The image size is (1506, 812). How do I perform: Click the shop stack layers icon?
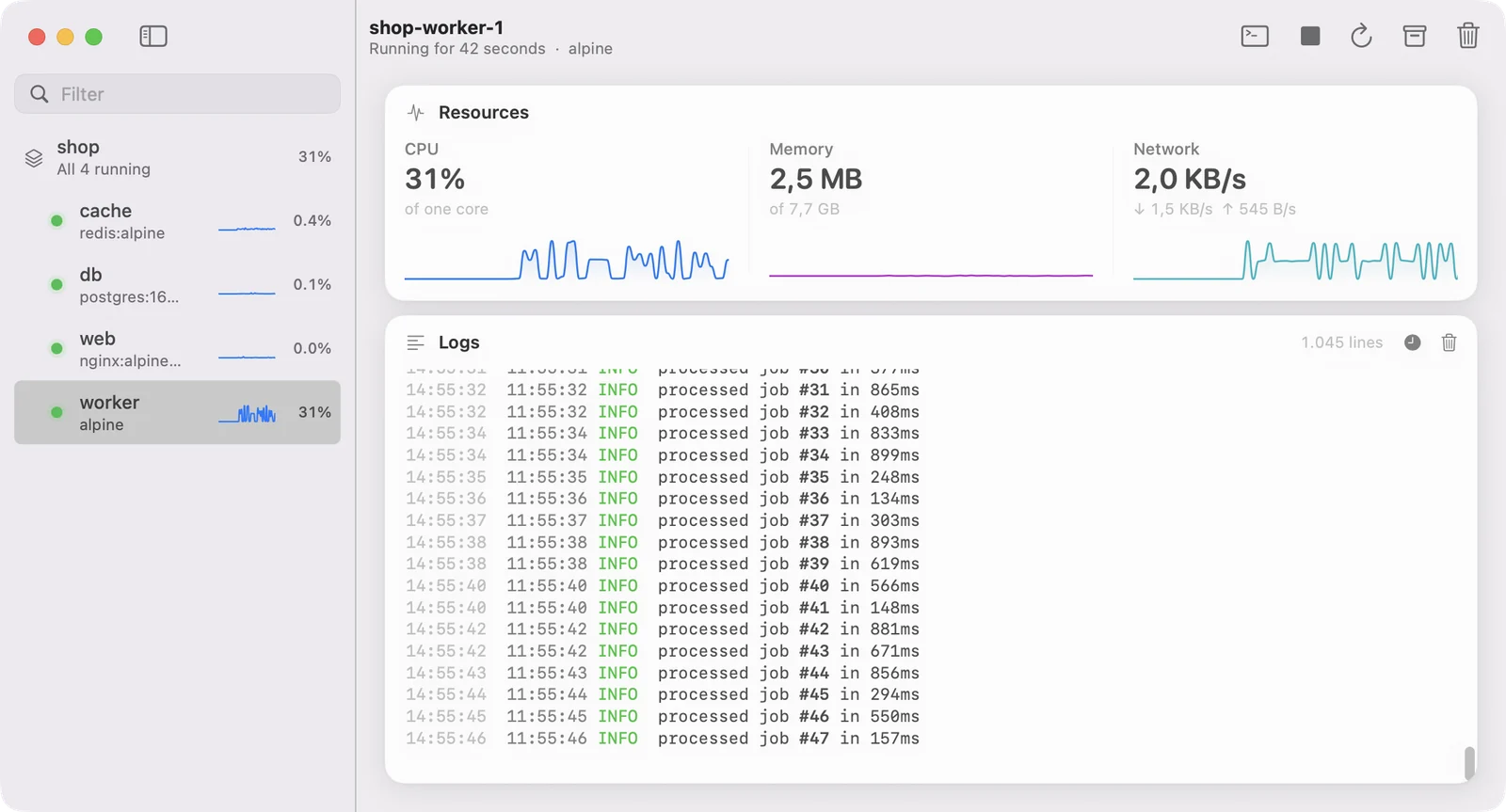point(34,158)
